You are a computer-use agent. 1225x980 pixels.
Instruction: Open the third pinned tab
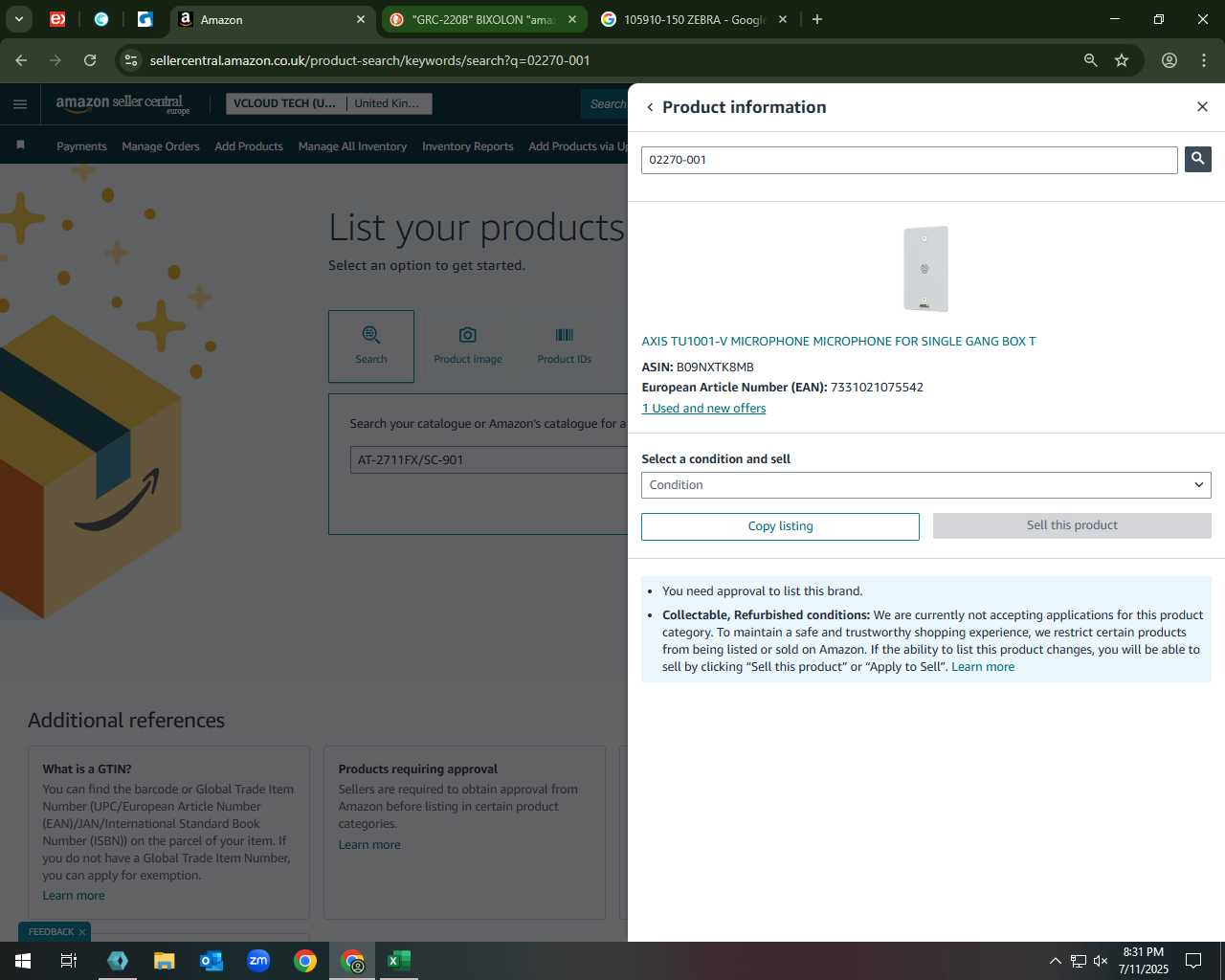click(145, 19)
